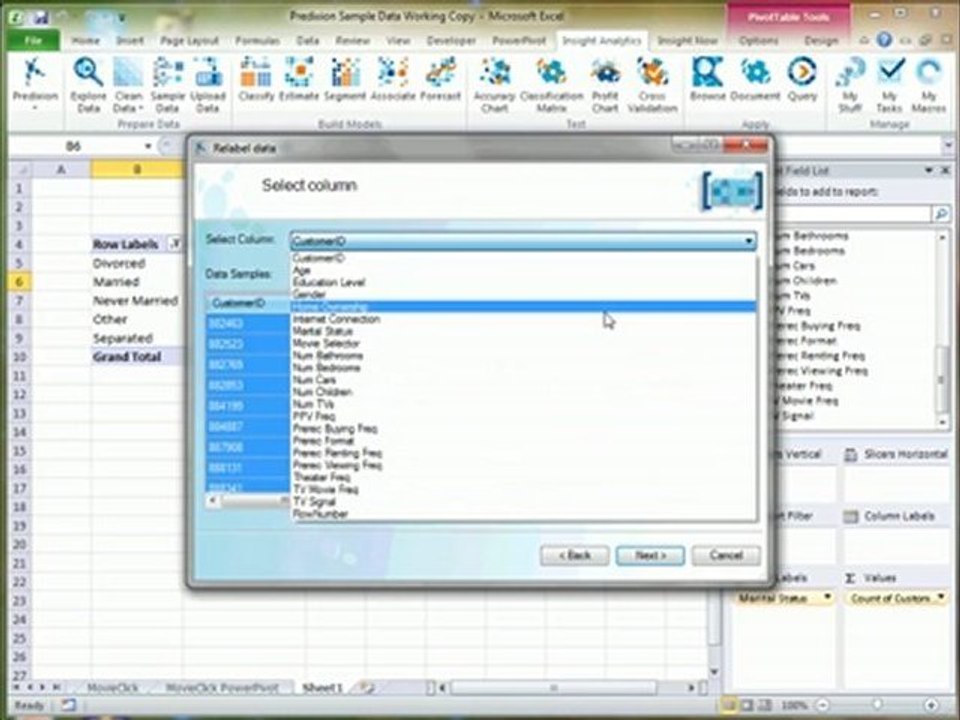Switch to the PowerPivot ribbon tab

[x=519, y=40]
